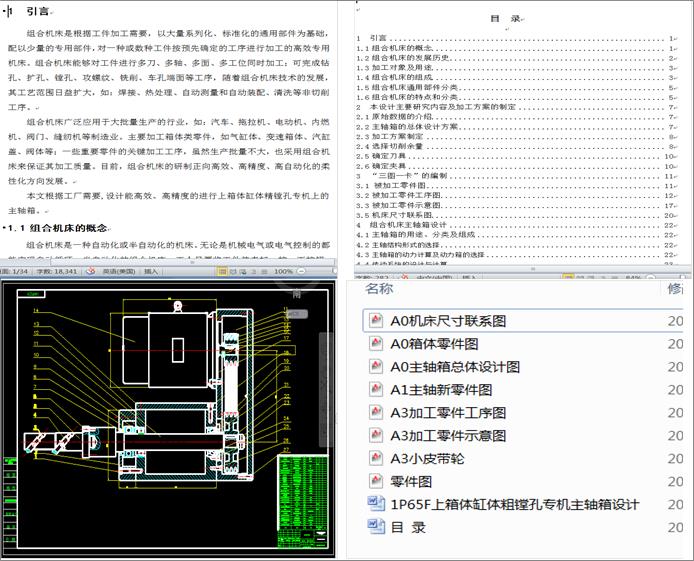This screenshot has width=694, height=561.
Task: Open TOC entry 1.2 组合机床的发展历史
Action: point(517,58)
